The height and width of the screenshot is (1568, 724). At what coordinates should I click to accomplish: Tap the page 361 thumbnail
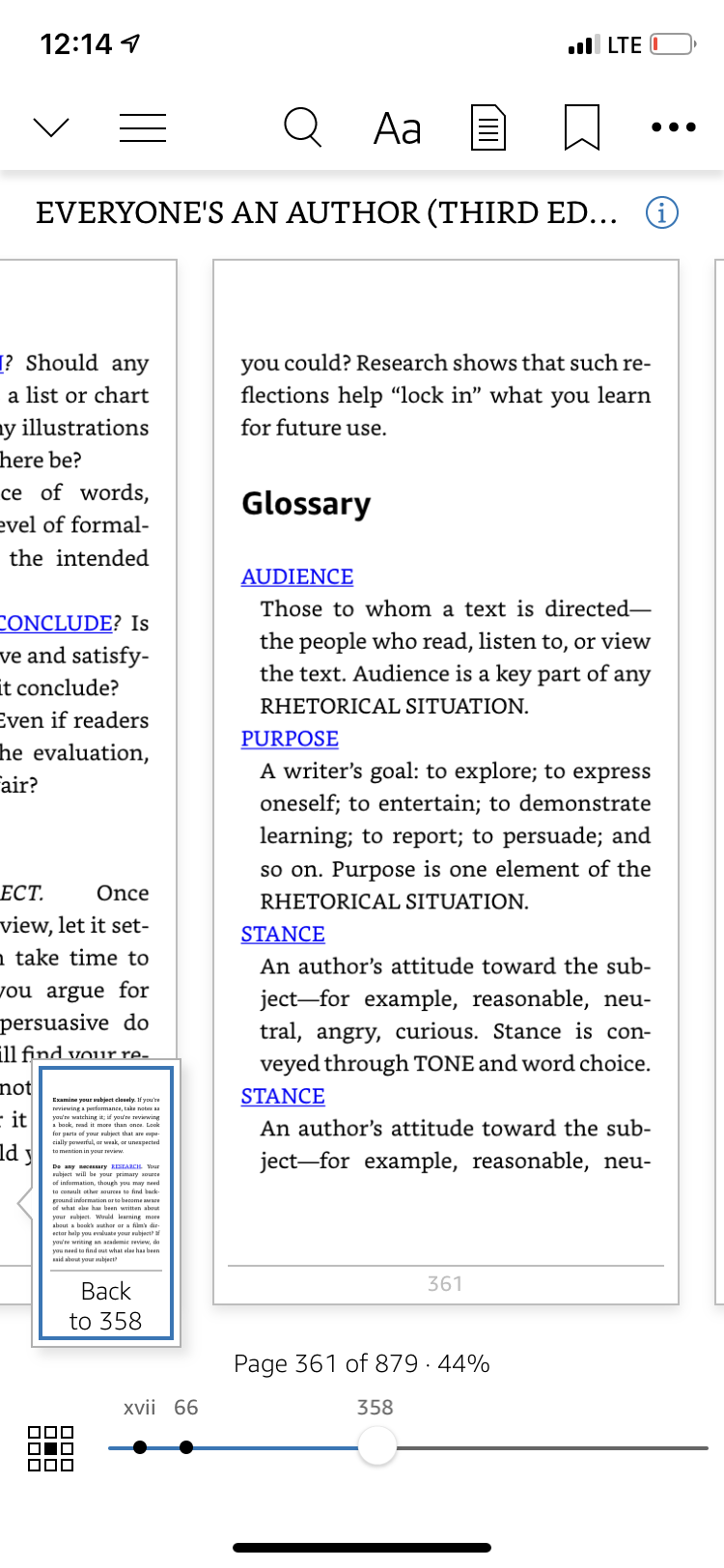pyautogui.click(x=446, y=782)
